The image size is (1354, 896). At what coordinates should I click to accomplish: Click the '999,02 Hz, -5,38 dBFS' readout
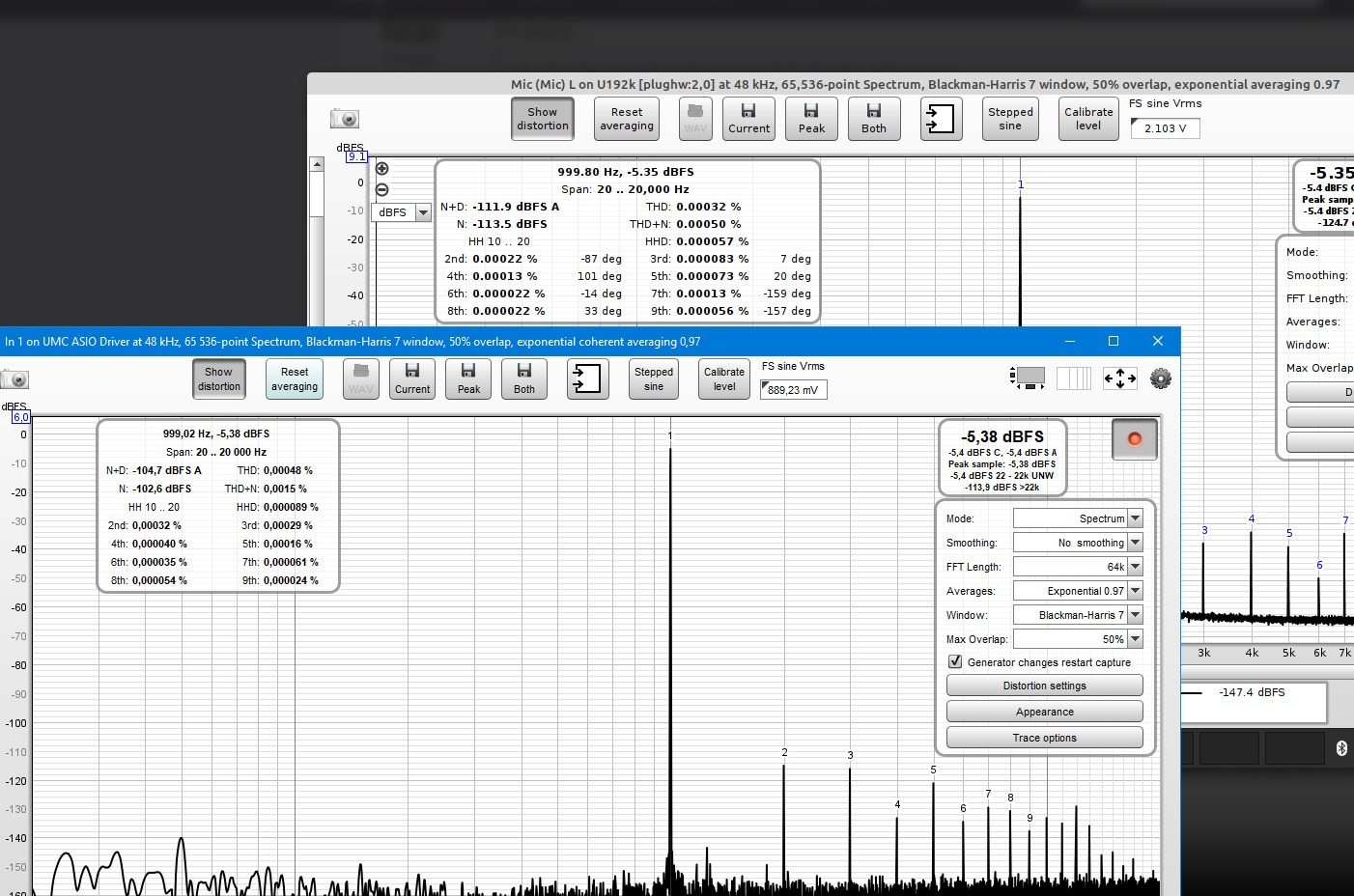(x=216, y=434)
